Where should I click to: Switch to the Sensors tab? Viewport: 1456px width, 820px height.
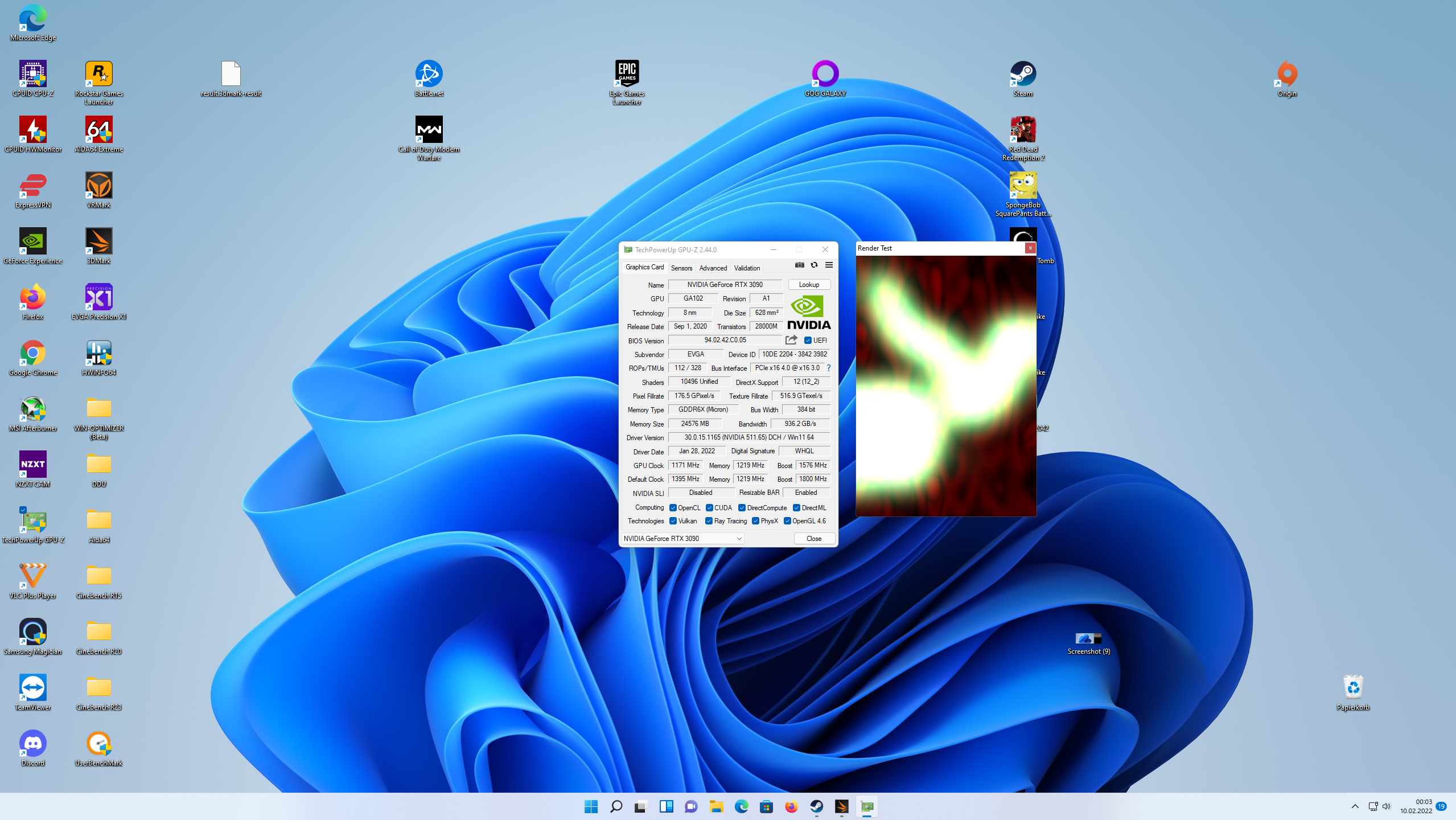pyautogui.click(x=681, y=268)
